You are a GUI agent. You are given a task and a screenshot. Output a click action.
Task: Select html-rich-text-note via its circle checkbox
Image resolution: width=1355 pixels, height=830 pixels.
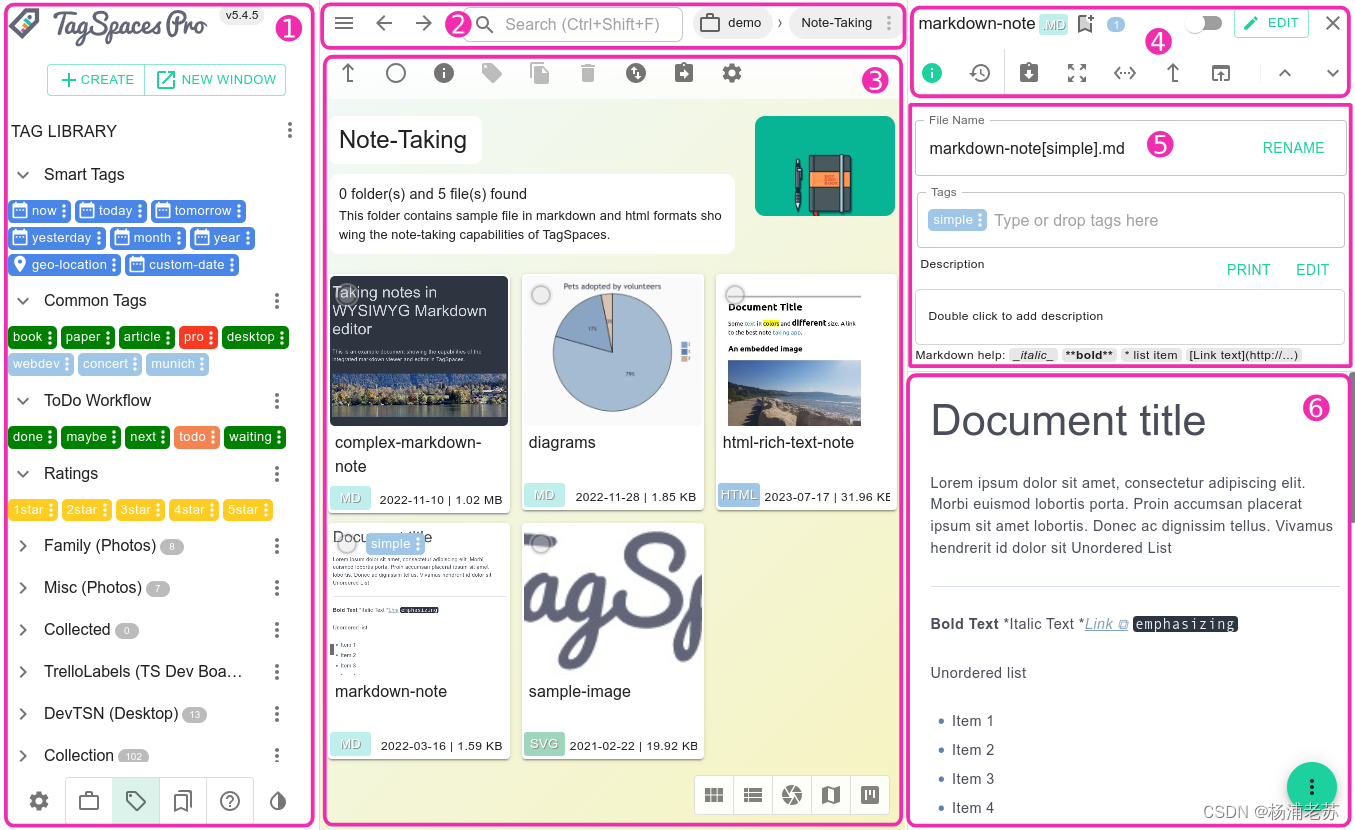coord(735,294)
